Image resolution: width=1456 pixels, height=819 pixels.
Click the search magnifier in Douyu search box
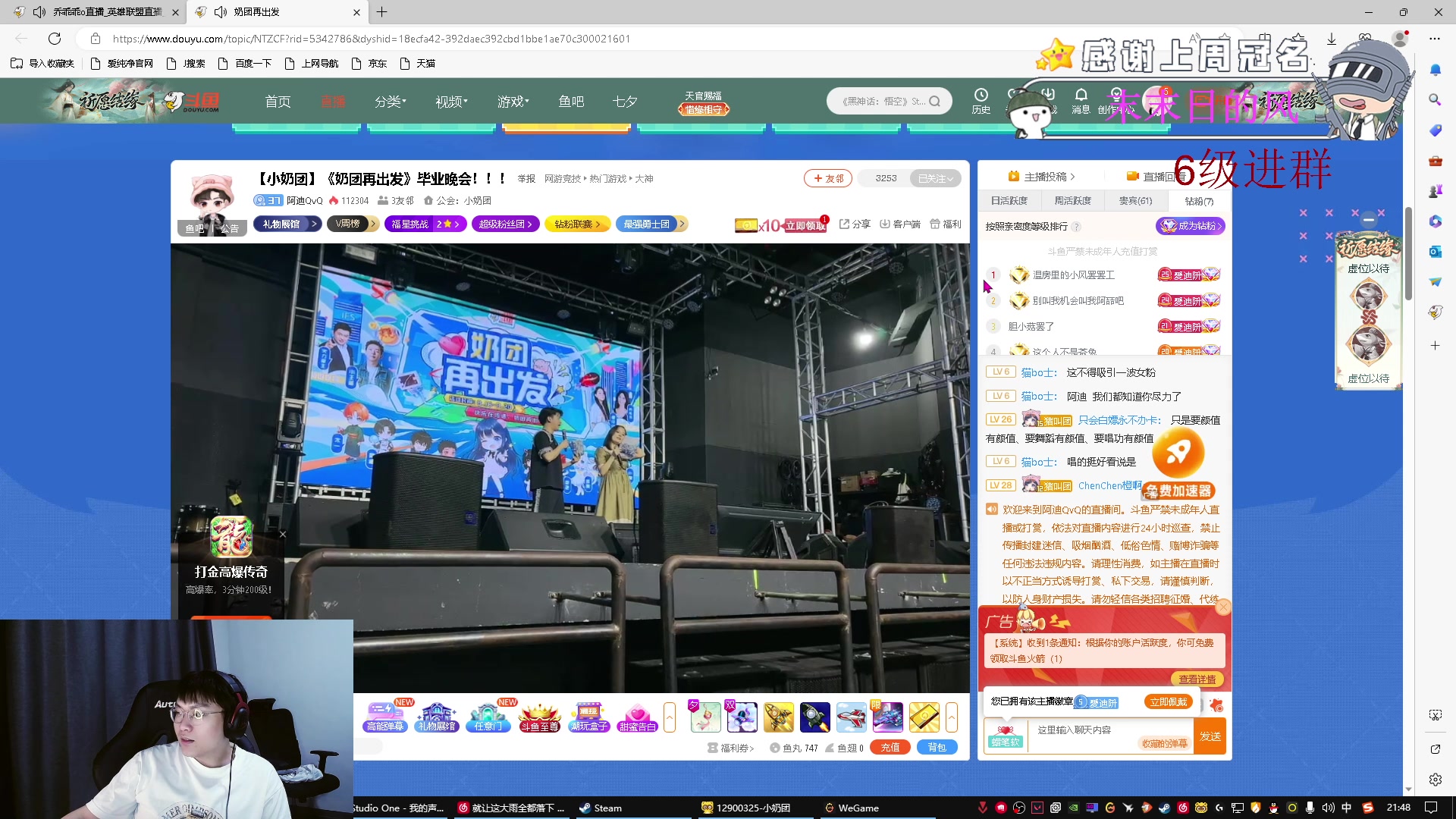click(x=935, y=101)
